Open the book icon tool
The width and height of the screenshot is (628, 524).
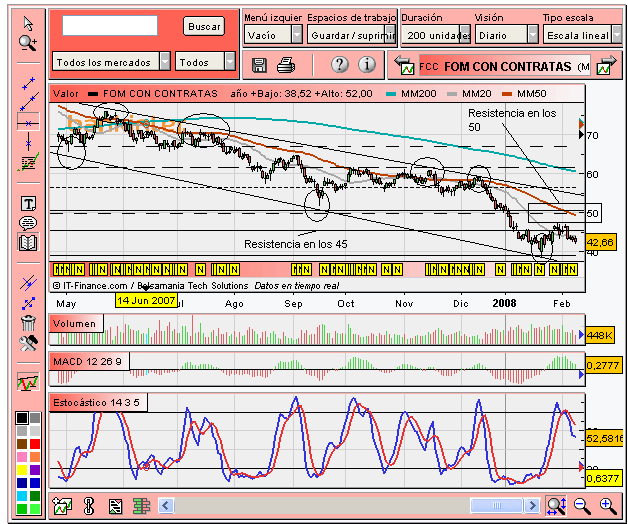[x=28, y=242]
